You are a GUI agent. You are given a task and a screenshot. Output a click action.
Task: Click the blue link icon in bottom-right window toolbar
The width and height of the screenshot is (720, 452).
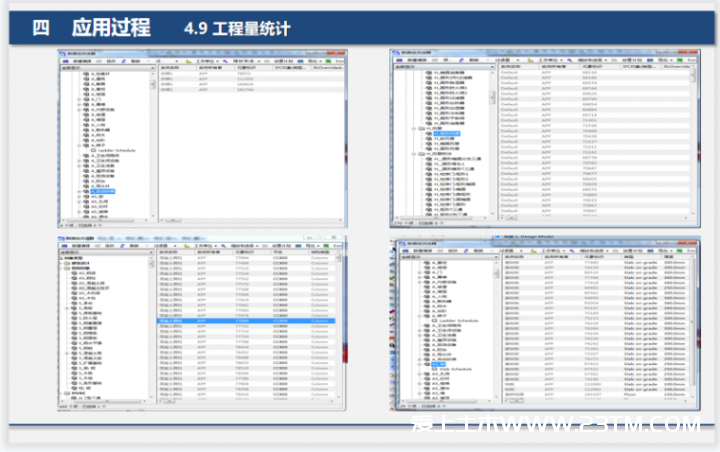tap(466, 251)
